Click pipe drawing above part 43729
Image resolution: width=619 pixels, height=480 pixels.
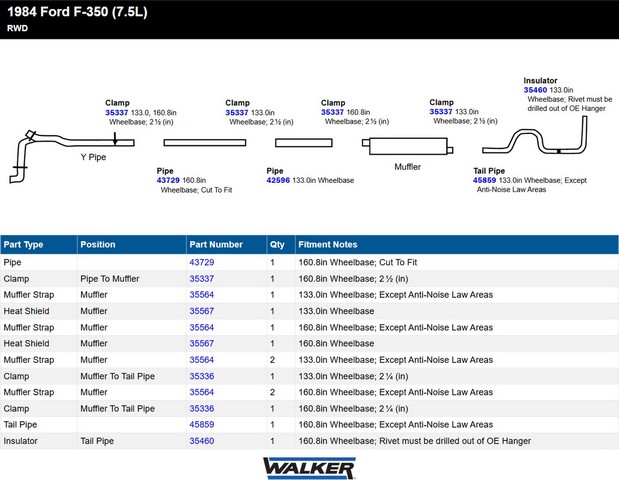[205, 142]
